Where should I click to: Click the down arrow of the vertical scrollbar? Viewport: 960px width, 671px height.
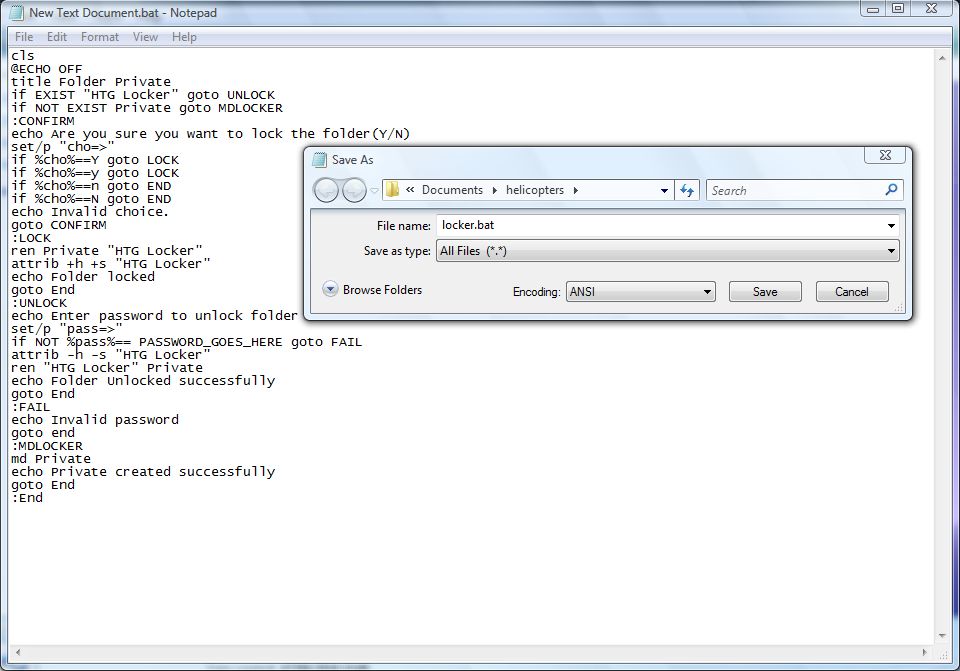pos(941,635)
